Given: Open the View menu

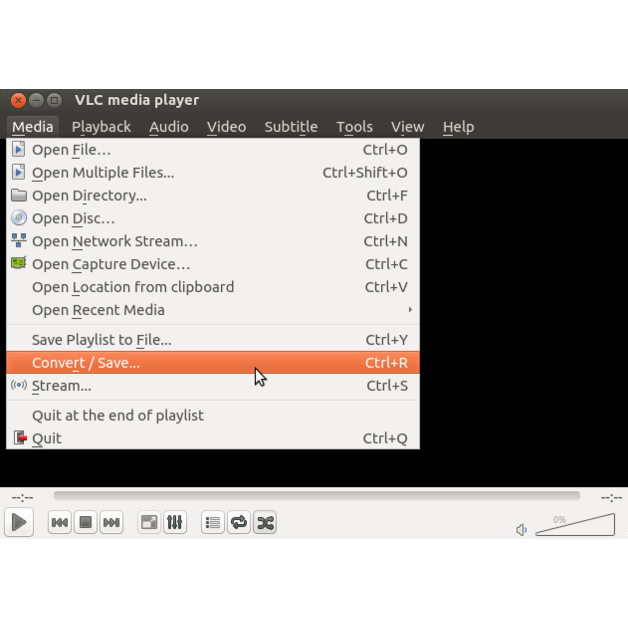Looking at the screenshot, I should [x=407, y=127].
